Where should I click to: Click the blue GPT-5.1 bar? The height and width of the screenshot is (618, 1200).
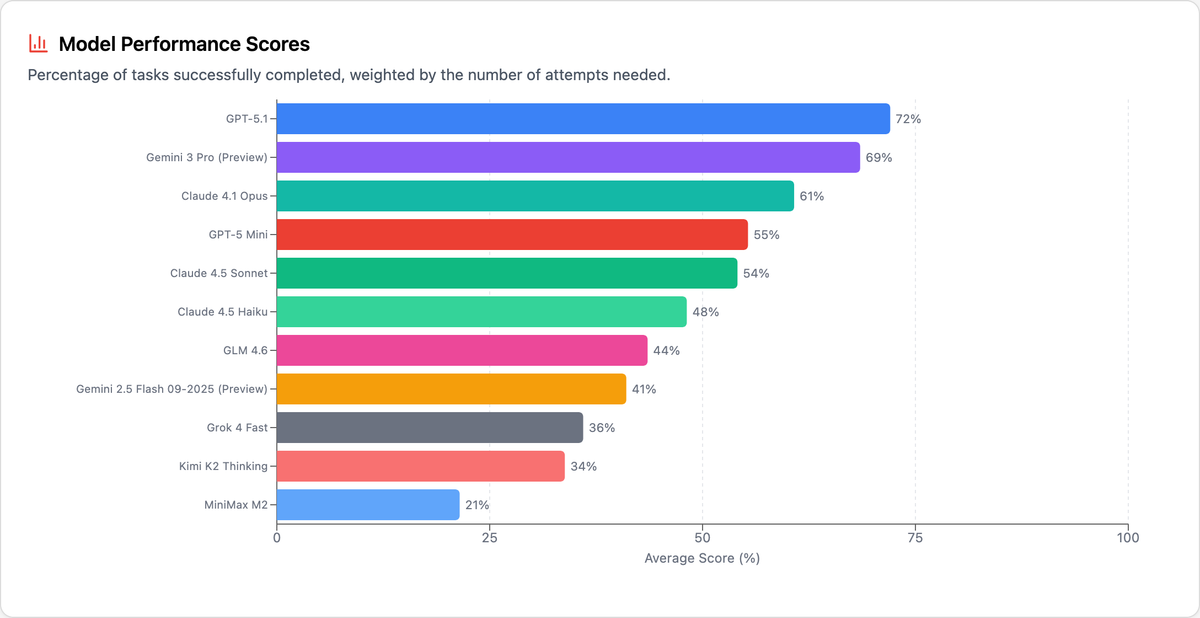tap(582, 119)
